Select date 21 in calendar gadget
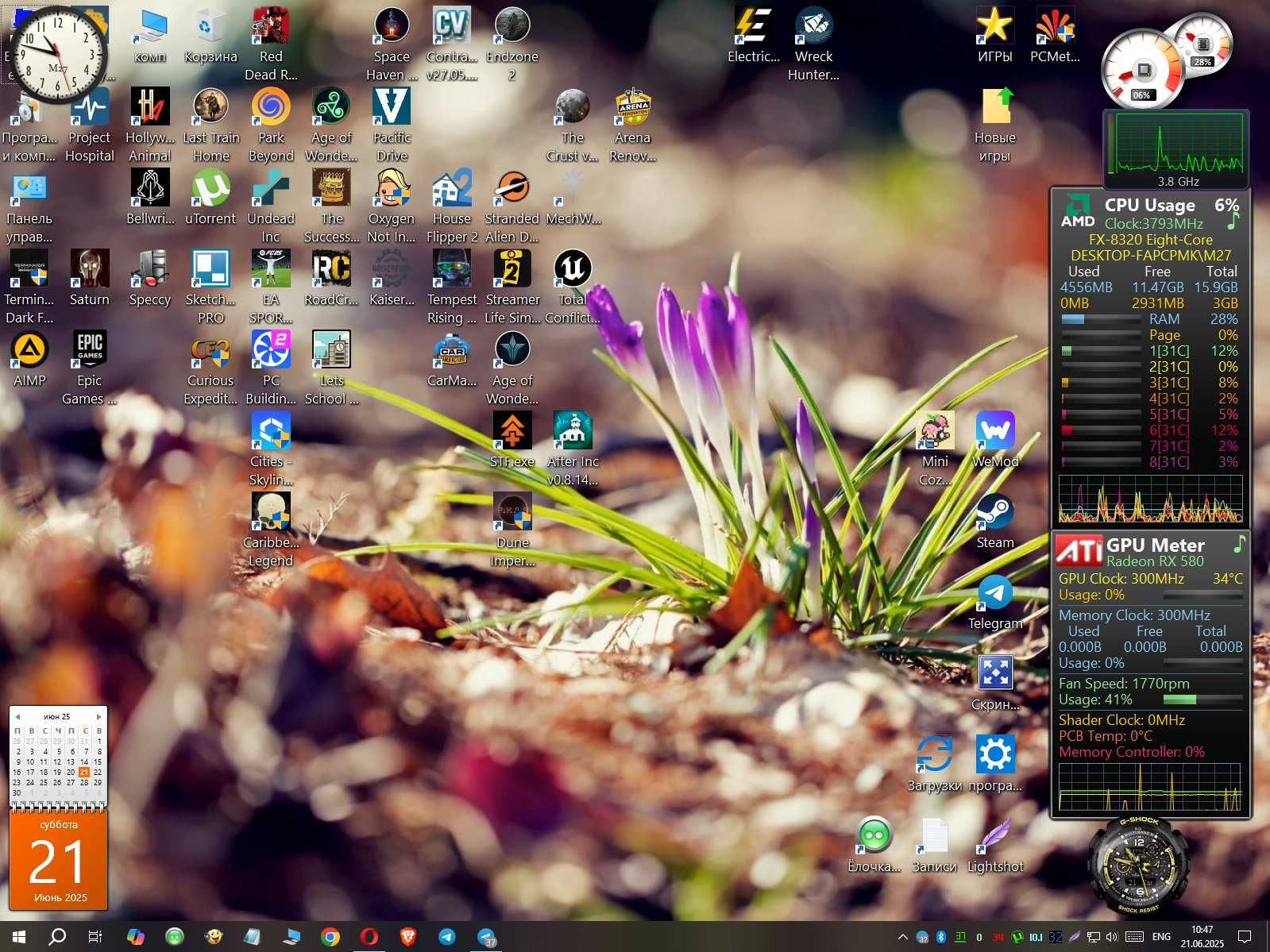 tap(84, 772)
